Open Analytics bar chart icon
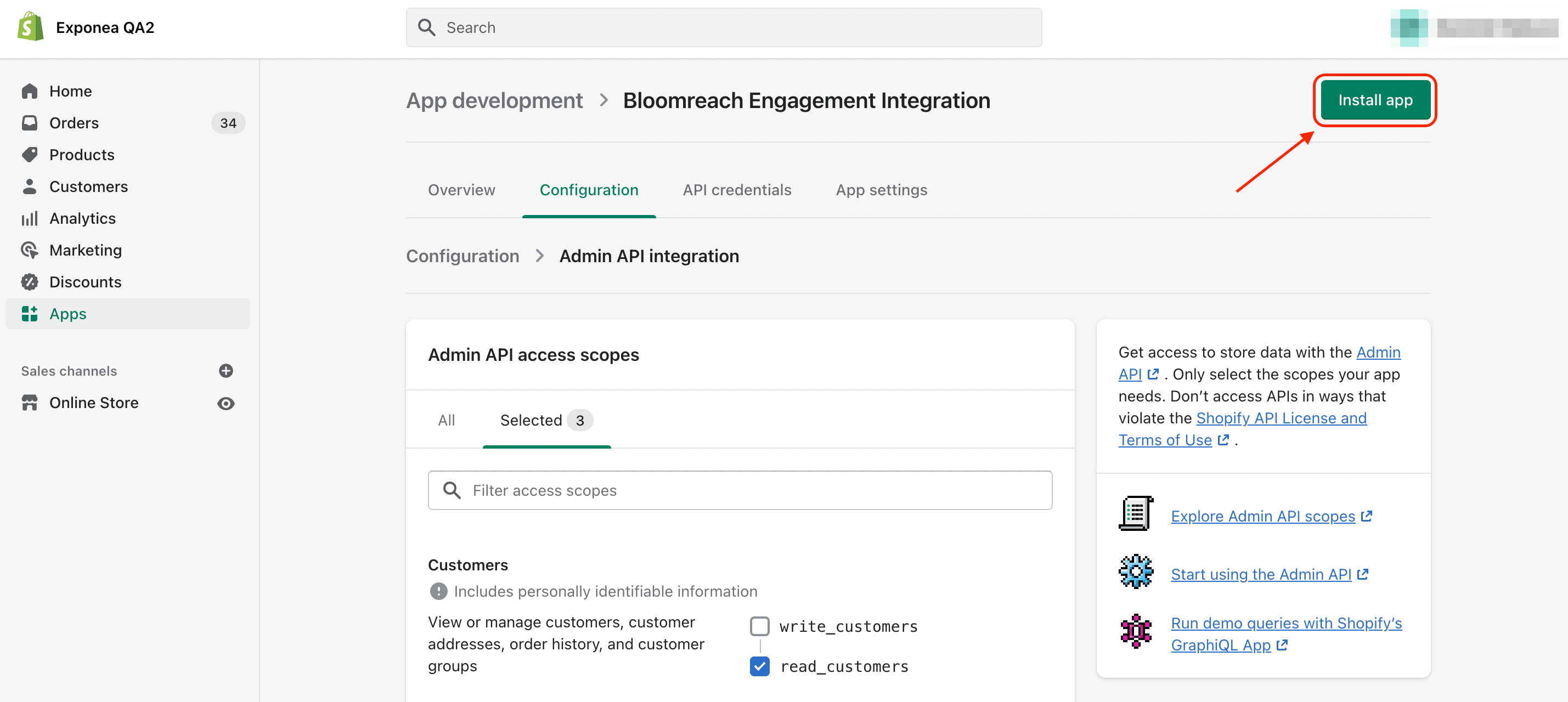Screen dimensions: 1568x702 click(29, 218)
